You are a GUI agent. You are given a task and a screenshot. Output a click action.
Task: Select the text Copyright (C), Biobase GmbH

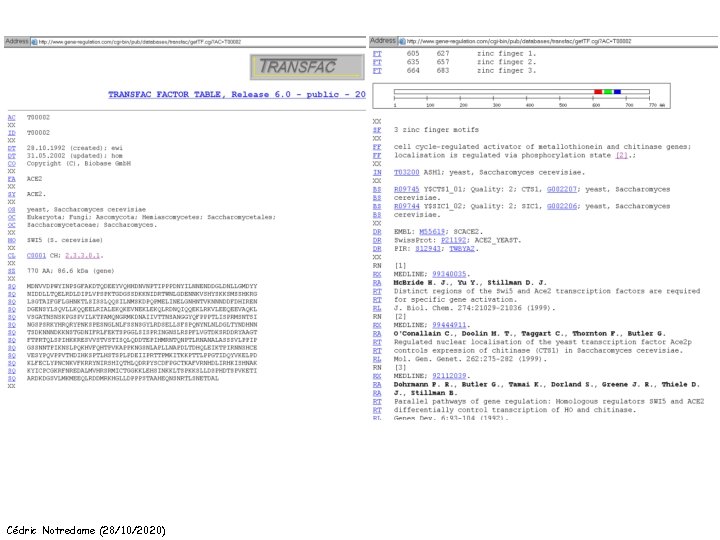click(79, 163)
